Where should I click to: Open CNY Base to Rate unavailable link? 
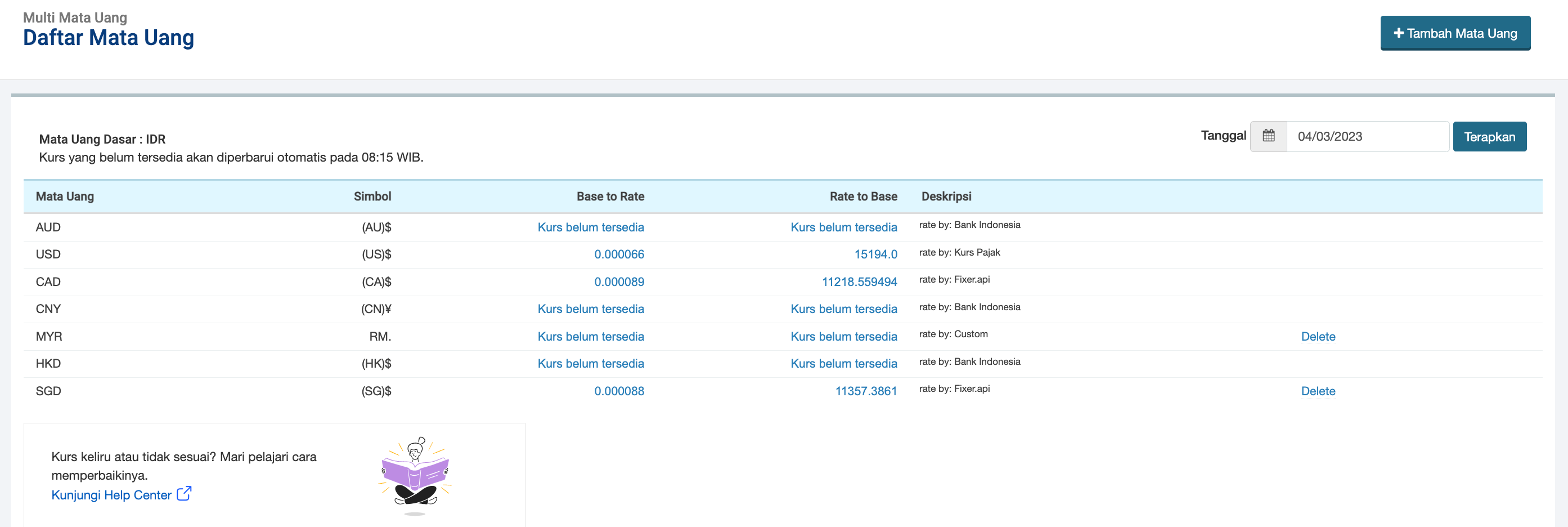[590, 309]
